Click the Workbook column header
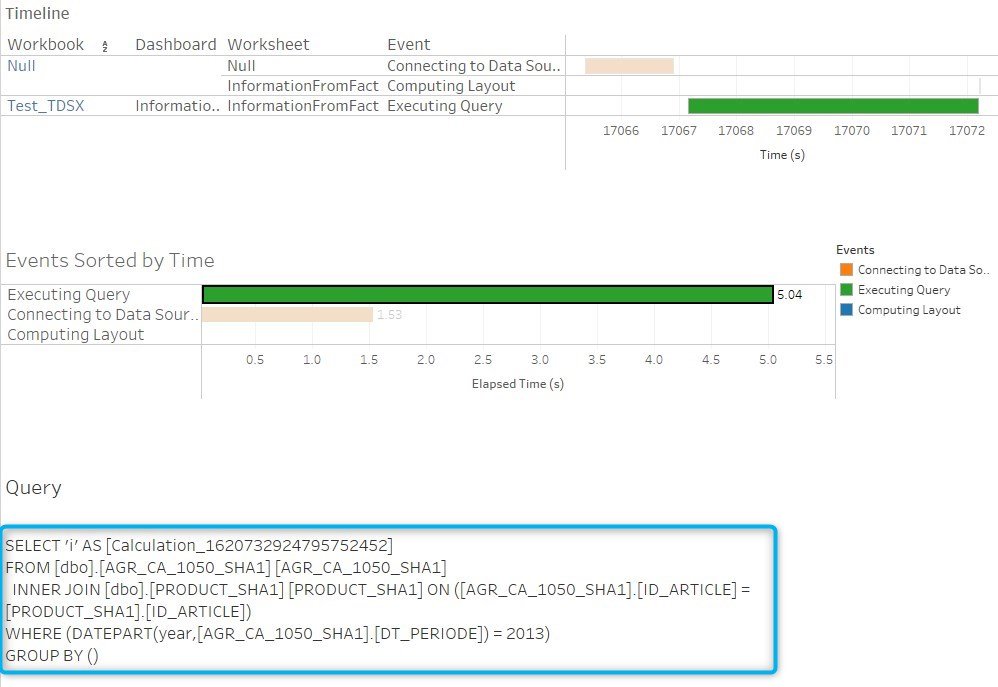 [x=45, y=45]
